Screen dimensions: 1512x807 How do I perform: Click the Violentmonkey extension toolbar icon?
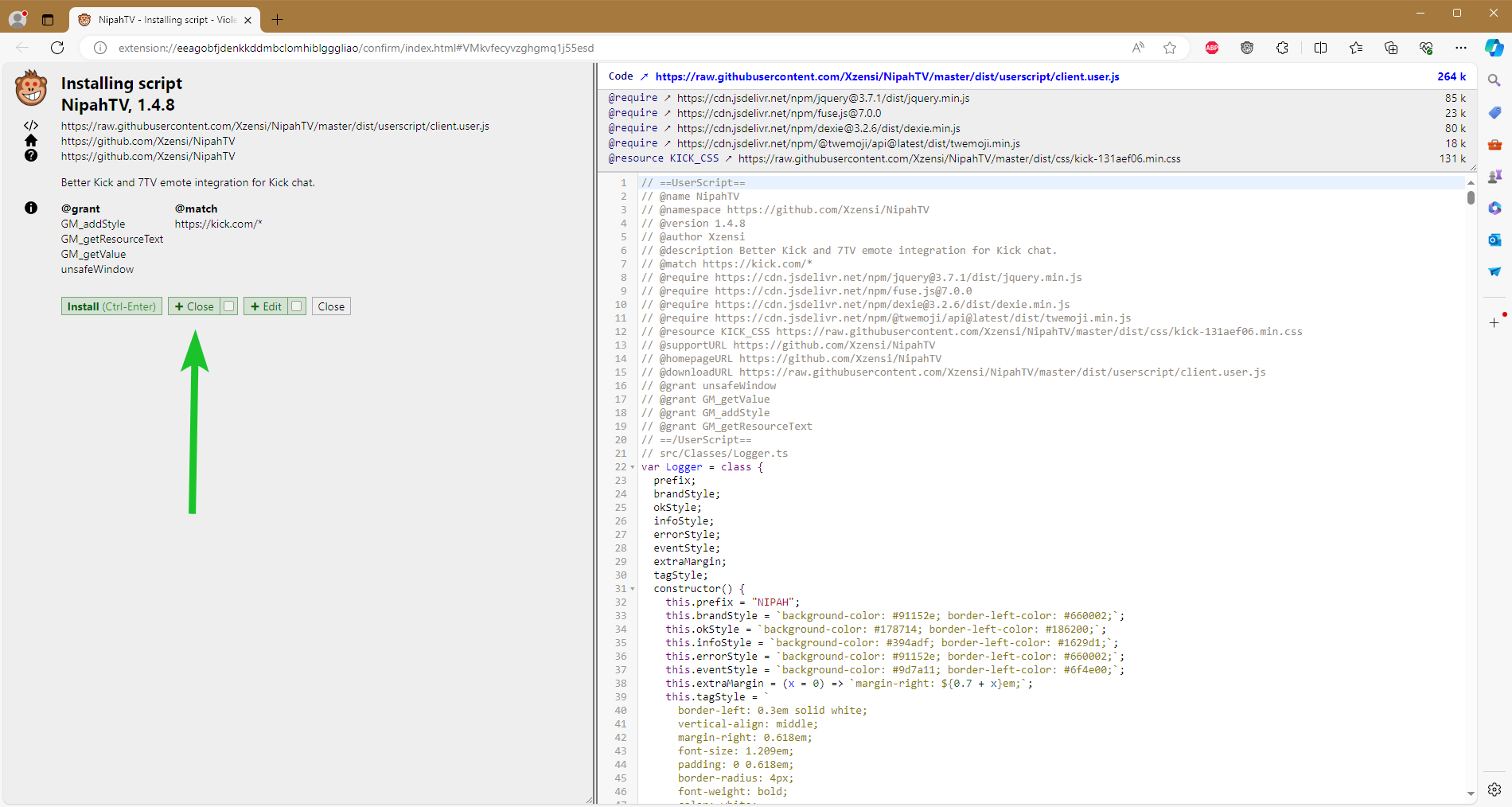tap(1247, 48)
